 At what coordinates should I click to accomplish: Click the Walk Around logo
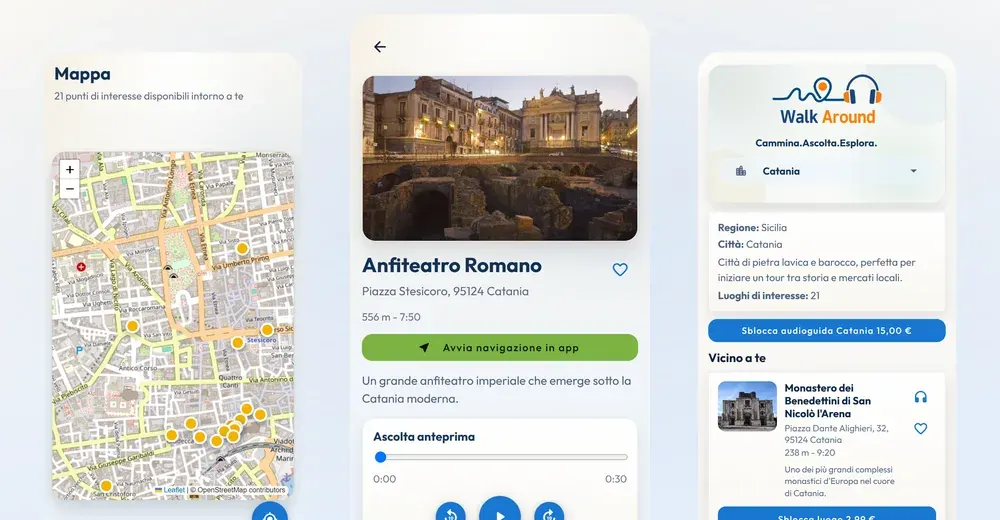click(827, 99)
